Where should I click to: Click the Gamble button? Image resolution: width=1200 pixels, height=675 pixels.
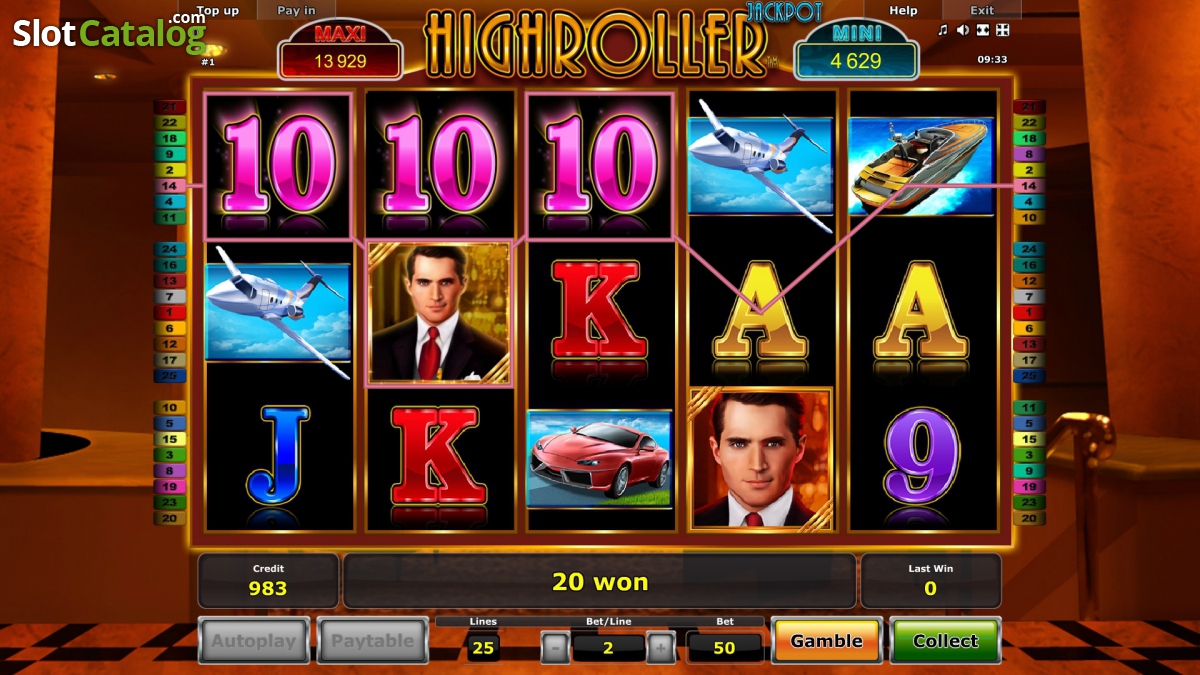tap(826, 641)
